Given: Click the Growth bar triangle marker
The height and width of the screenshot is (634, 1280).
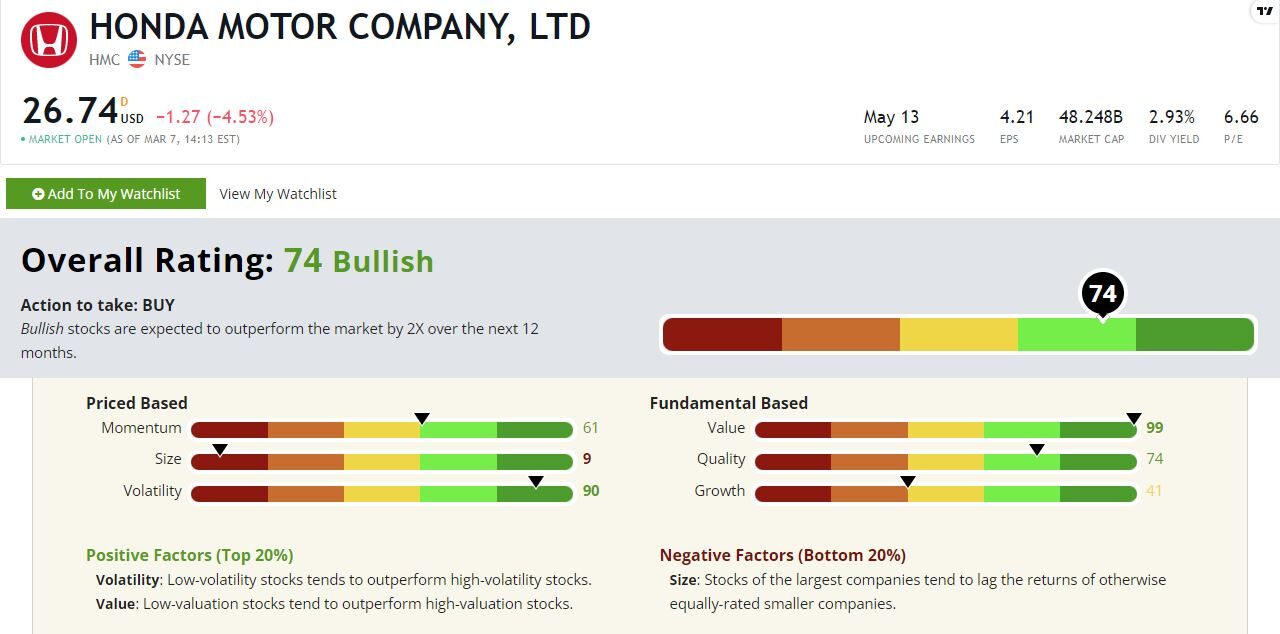Looking at the screenshot, I should [x=907, y=482].
